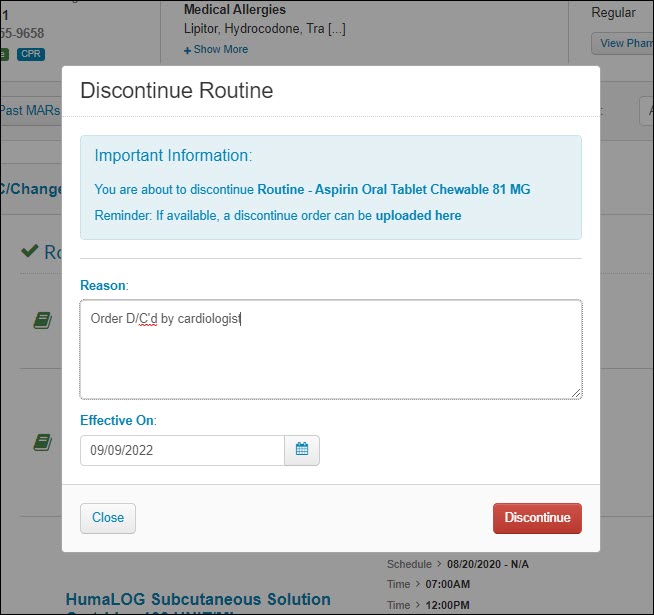Click the View Pharmacy button in background
Screen dimensions: 654x615
click(x=624, y=43)
